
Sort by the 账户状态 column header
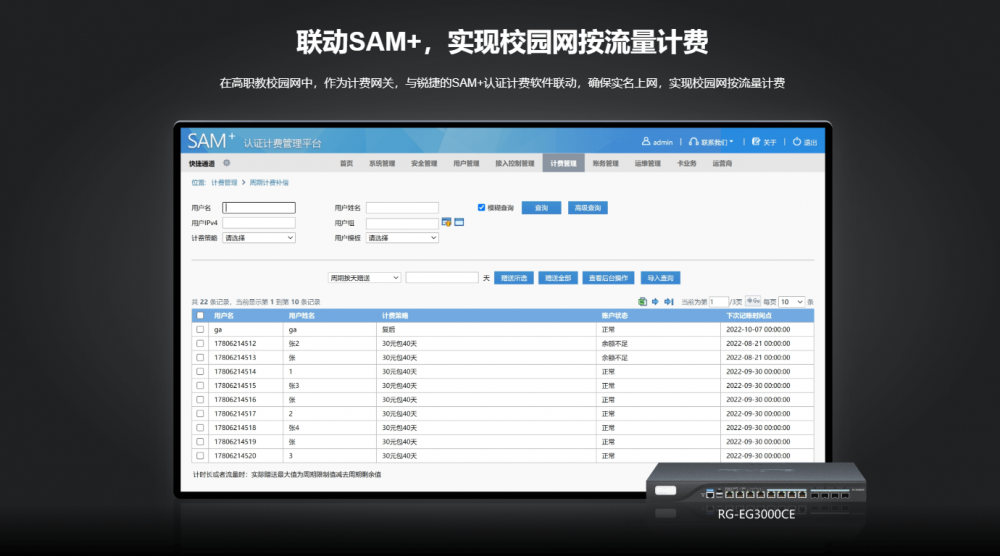(615, 316)
